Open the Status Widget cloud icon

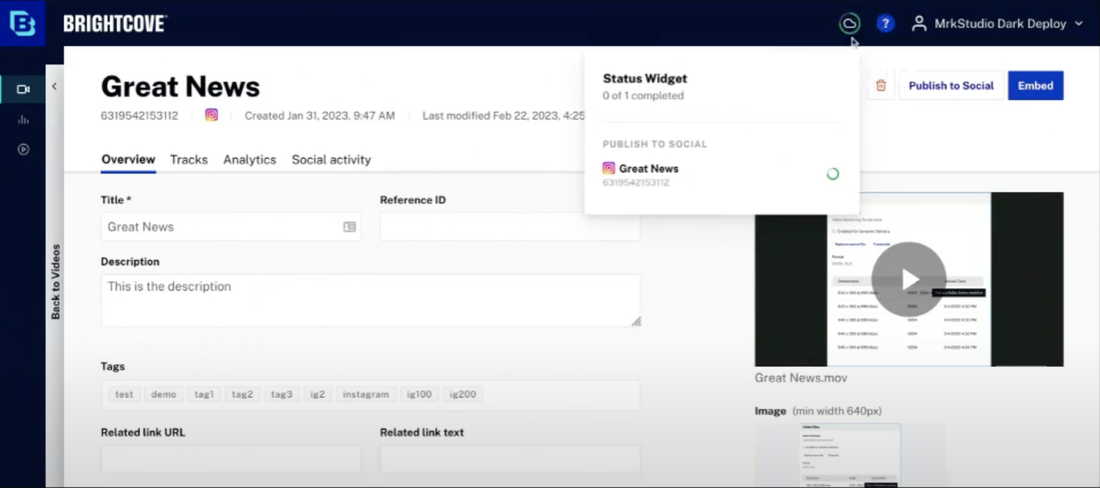tap(849, 23)
